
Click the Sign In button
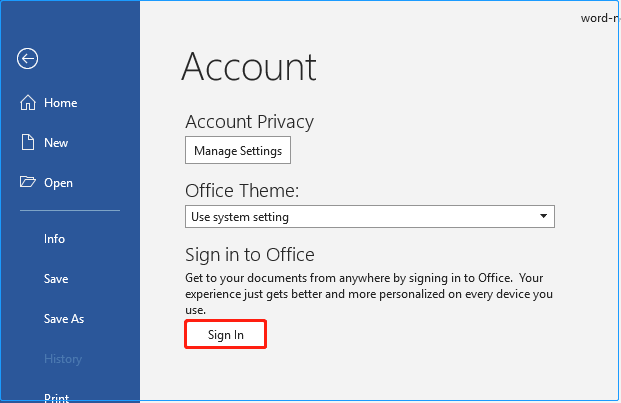point(225,334)
